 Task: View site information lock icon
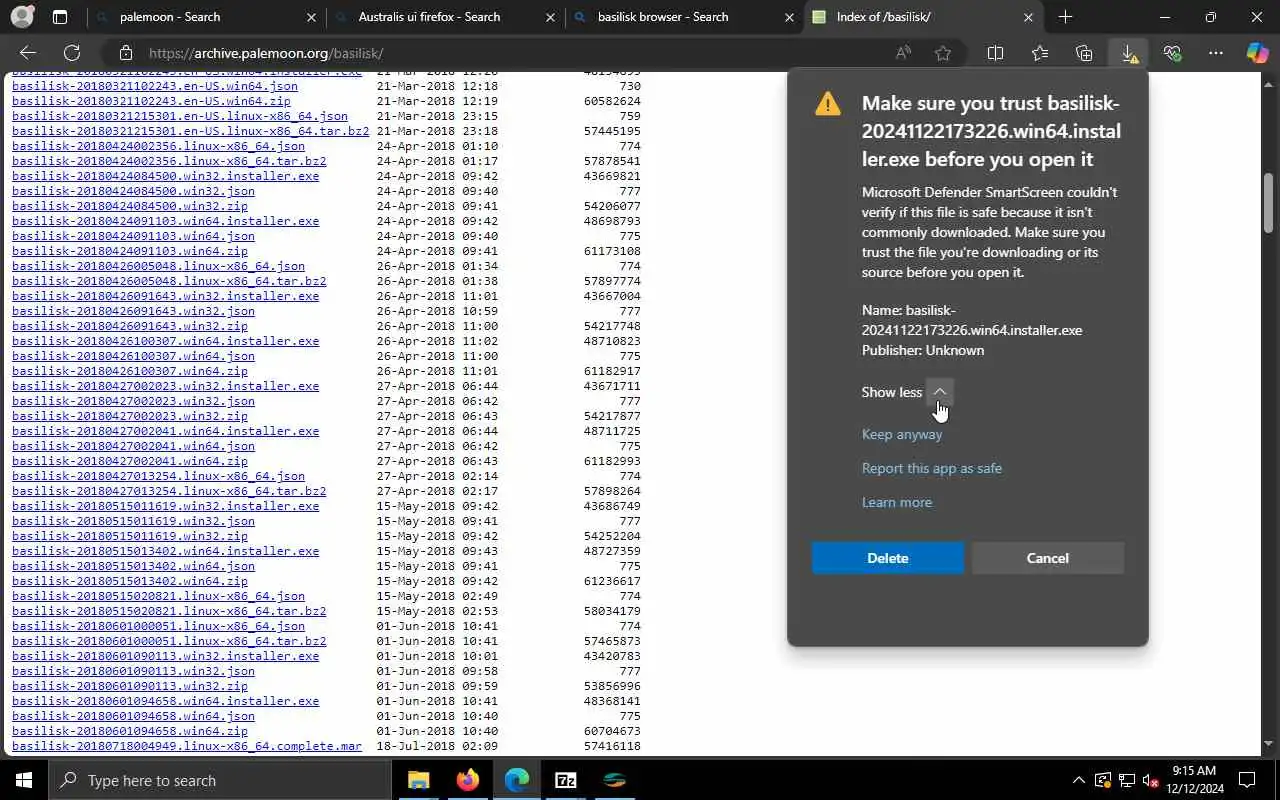click(x=125, y=53)
